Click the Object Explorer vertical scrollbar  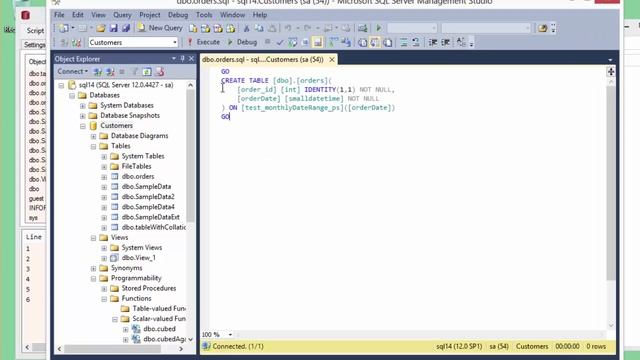(190, 155)
